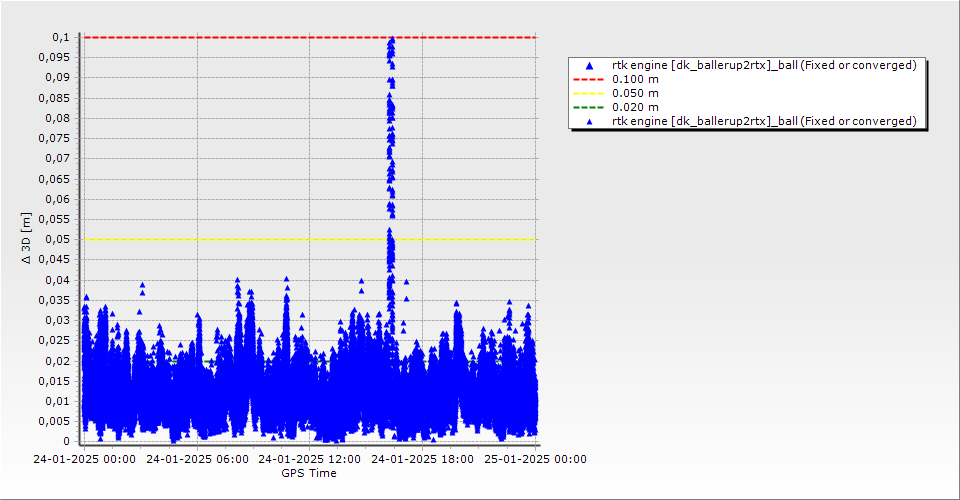Click y-axis tick label "0,07"
Image resolution: width=960 pixels, height=500 pixels.
coord(58,159)
